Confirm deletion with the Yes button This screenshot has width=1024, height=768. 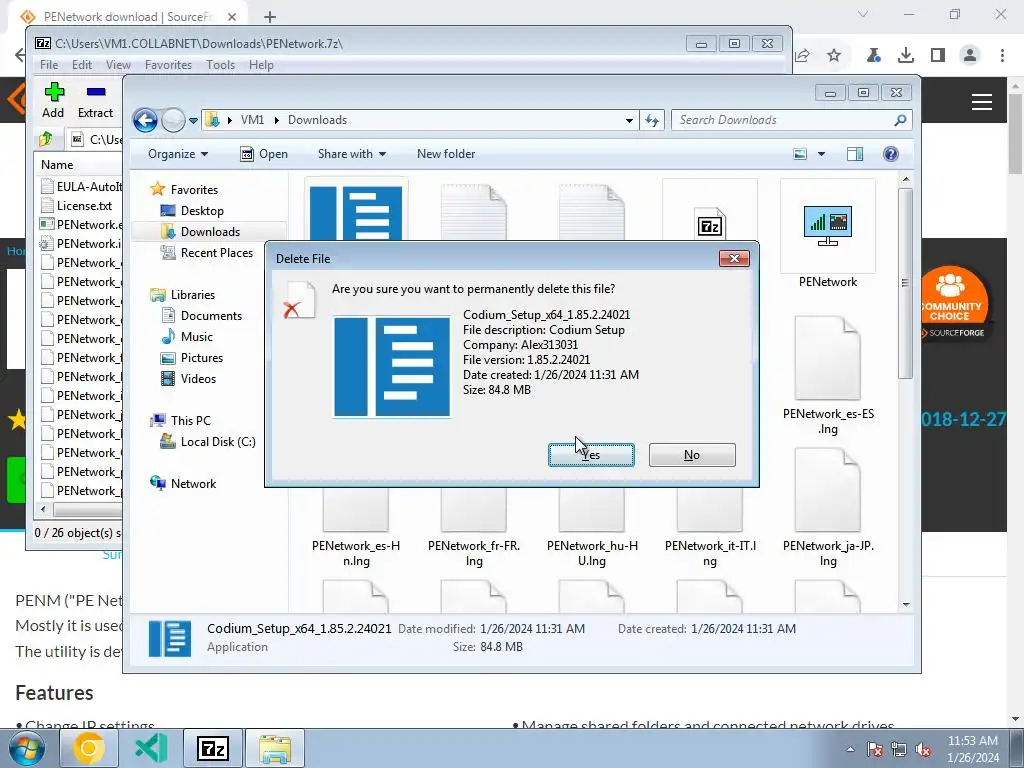coord(591,455)
